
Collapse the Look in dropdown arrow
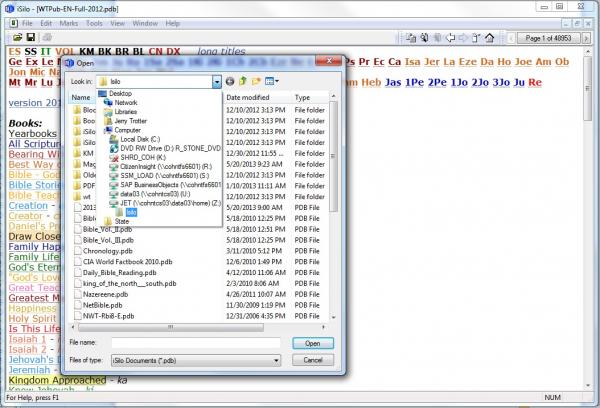tap(216, 80)
